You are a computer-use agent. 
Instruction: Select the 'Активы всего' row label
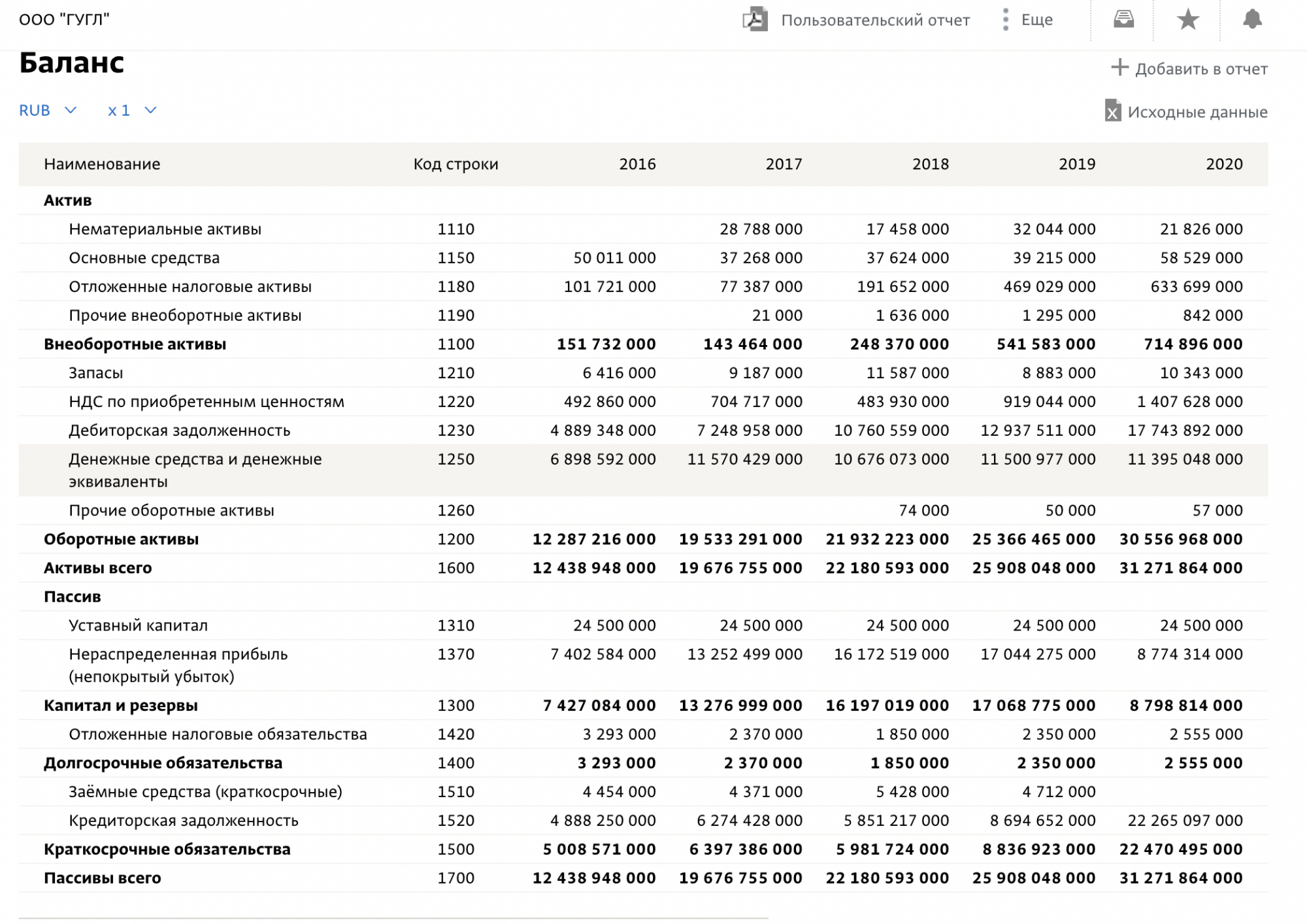[x=97, y=568]
